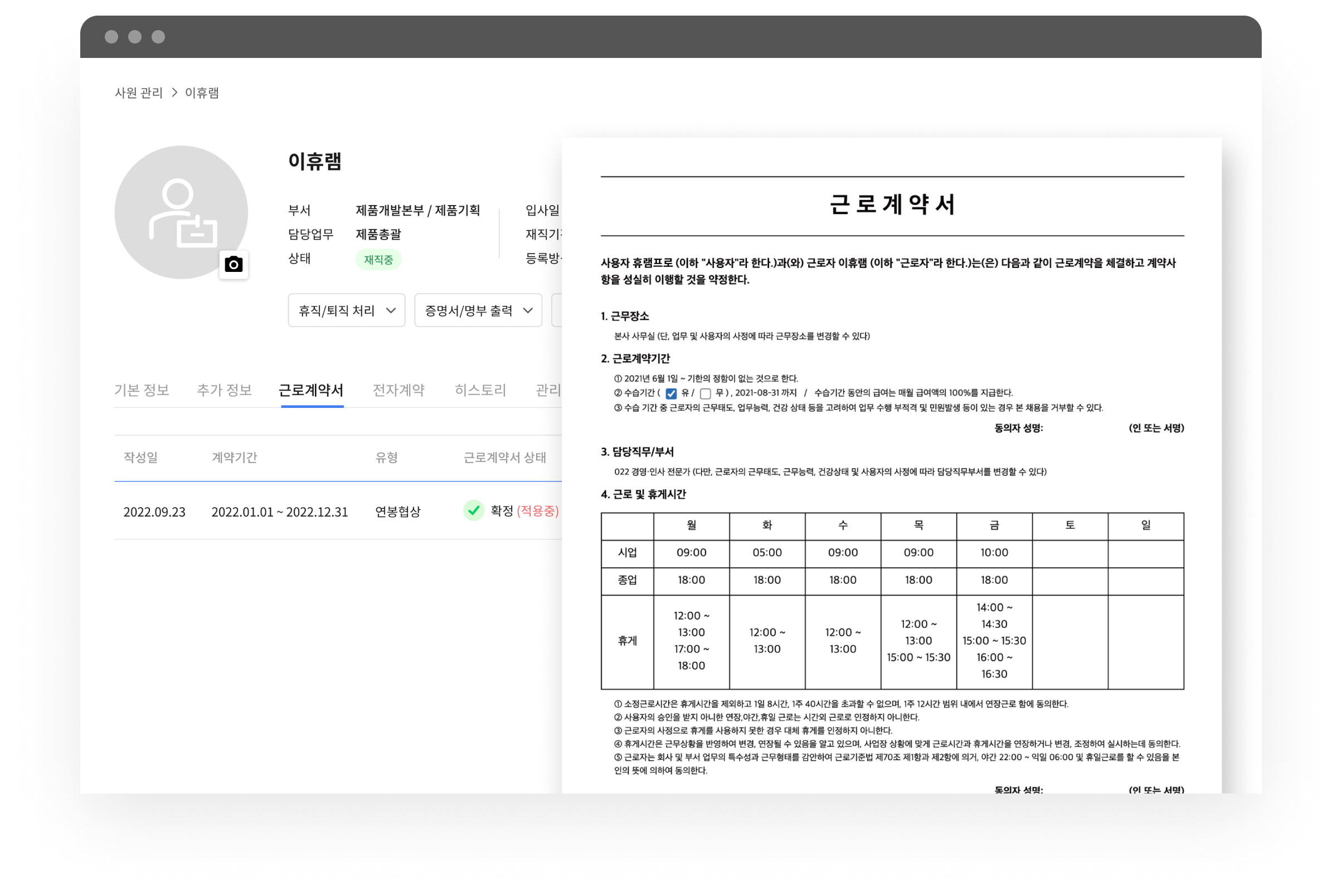Click the gray profile avatar placeholder
The image size is (1342, 896).
pos(181,212)
